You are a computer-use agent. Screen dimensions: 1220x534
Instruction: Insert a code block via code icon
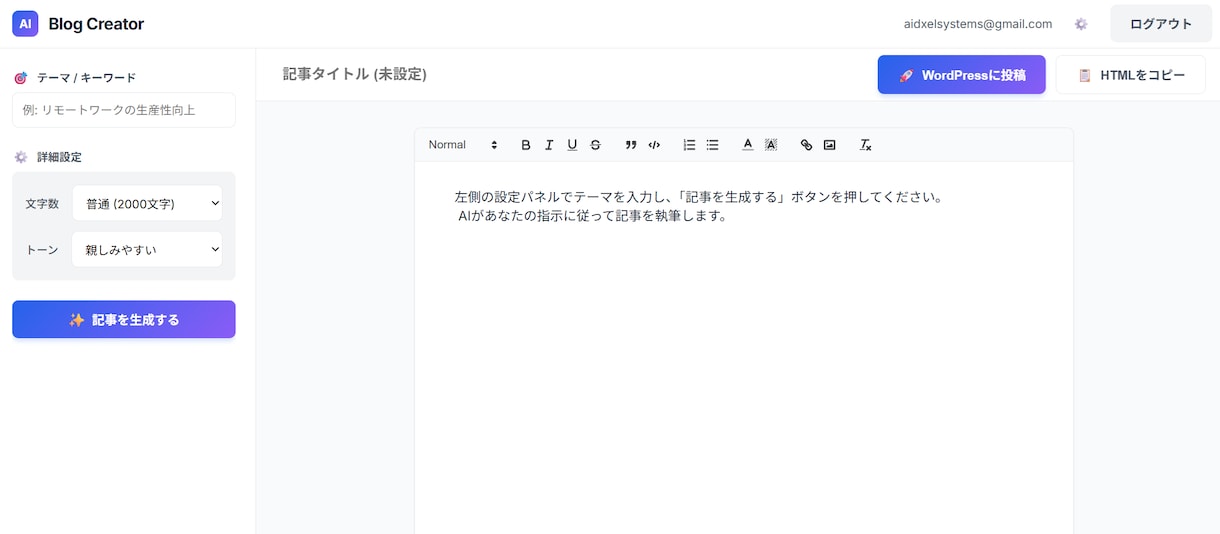[x=654, y=145]
